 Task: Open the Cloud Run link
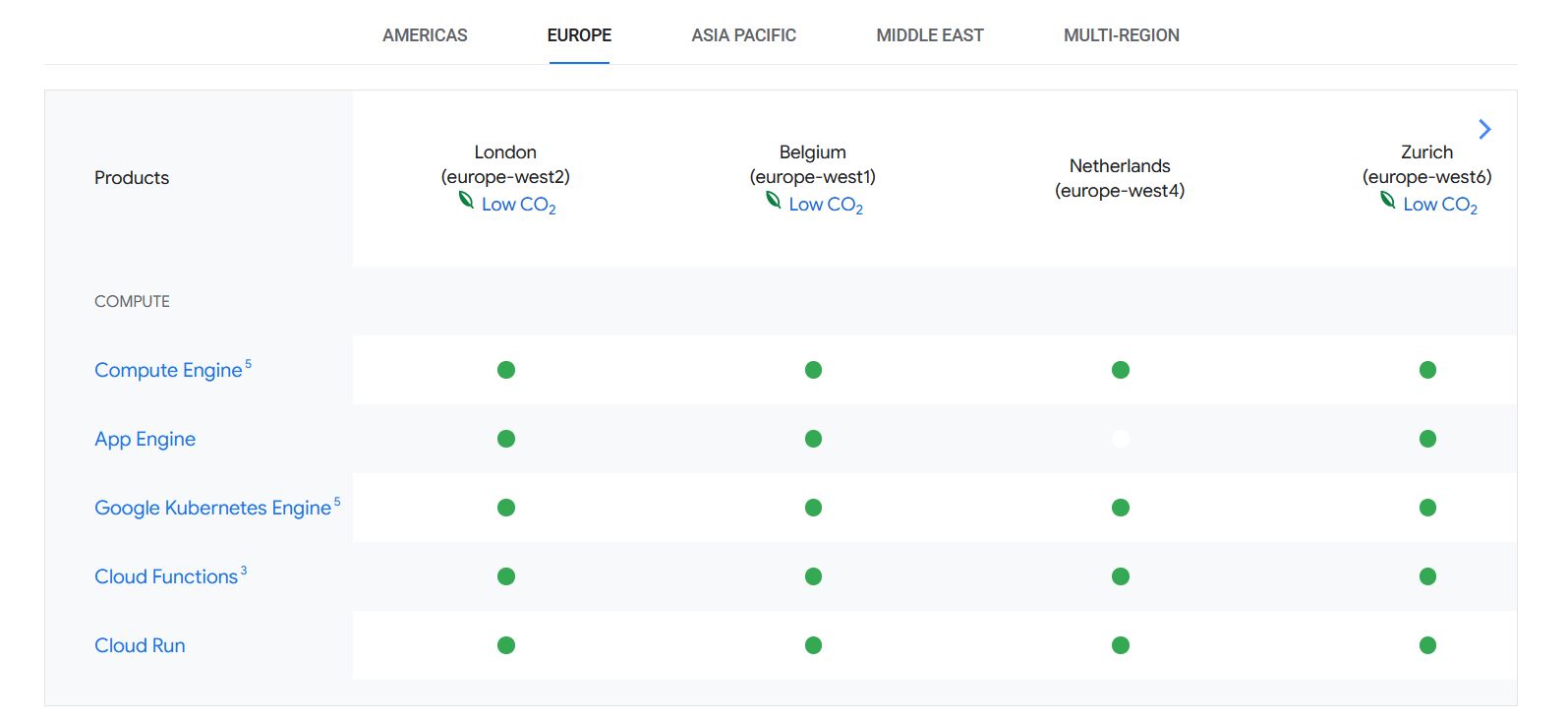point(140,645)
